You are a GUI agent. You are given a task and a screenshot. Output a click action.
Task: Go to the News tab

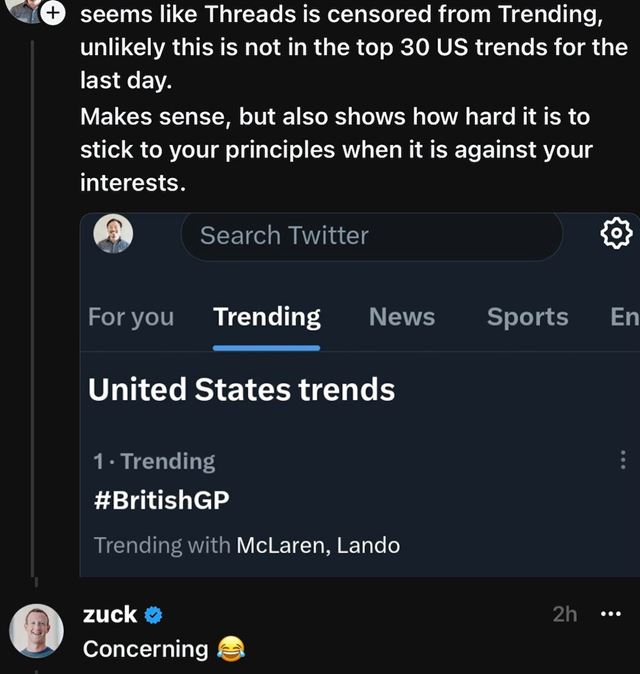pyautogui.click(x=402, y=317)
